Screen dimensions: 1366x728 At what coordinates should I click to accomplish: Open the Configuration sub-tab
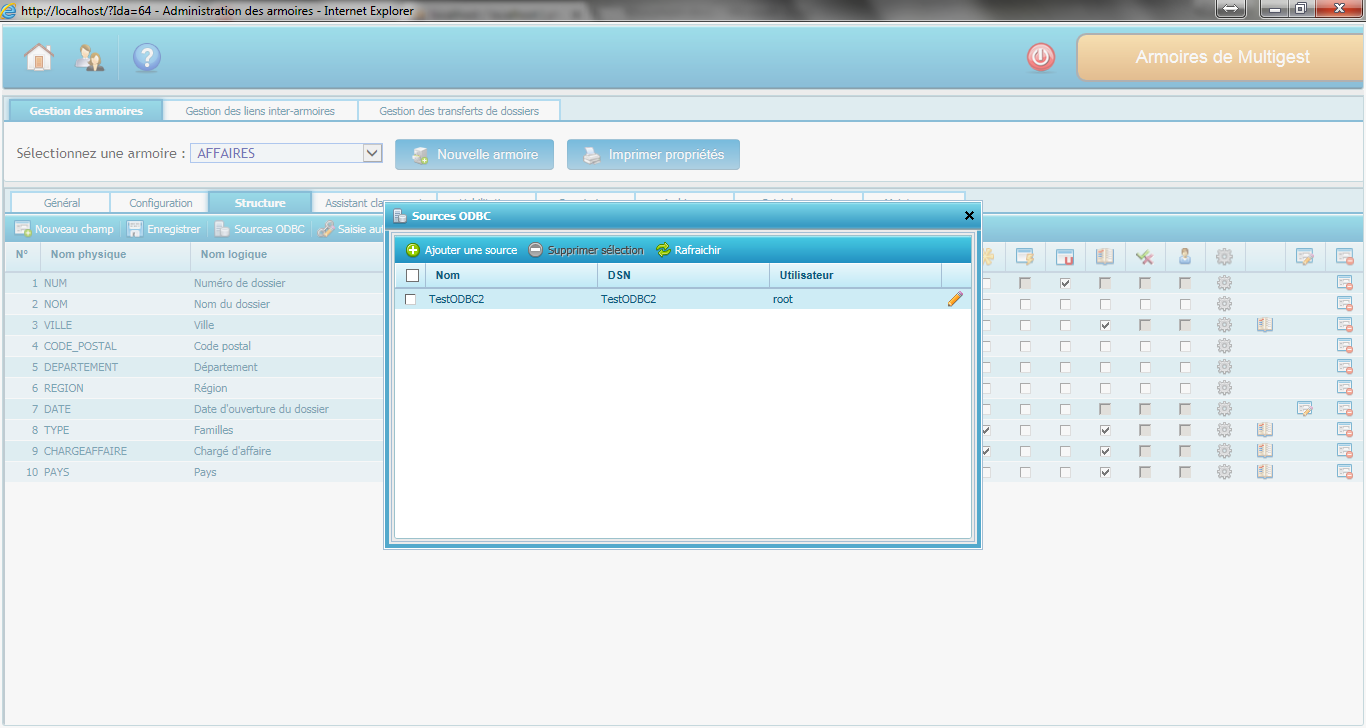[161, 203]
